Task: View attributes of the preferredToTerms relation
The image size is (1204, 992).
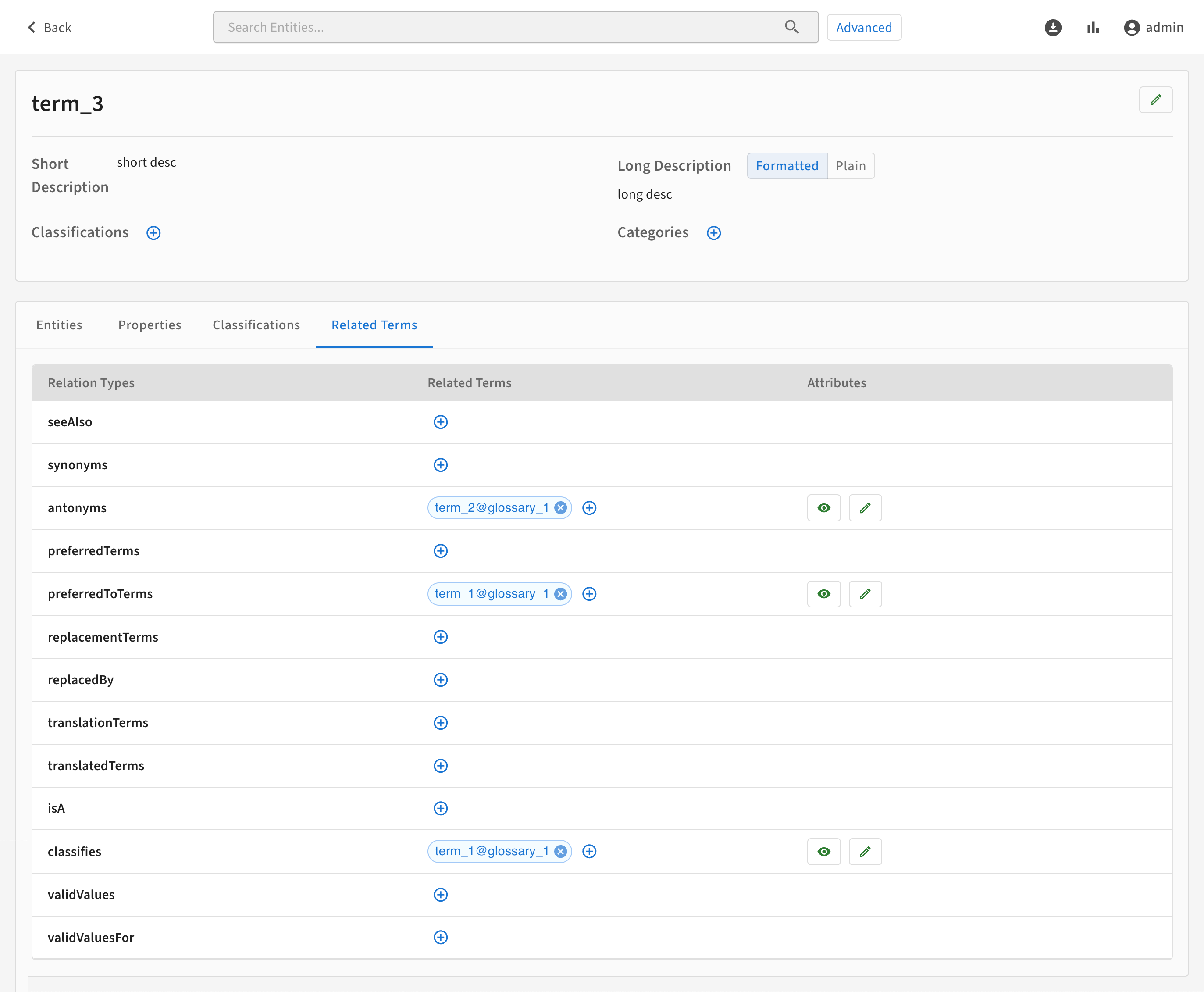Action: (823, 594)
